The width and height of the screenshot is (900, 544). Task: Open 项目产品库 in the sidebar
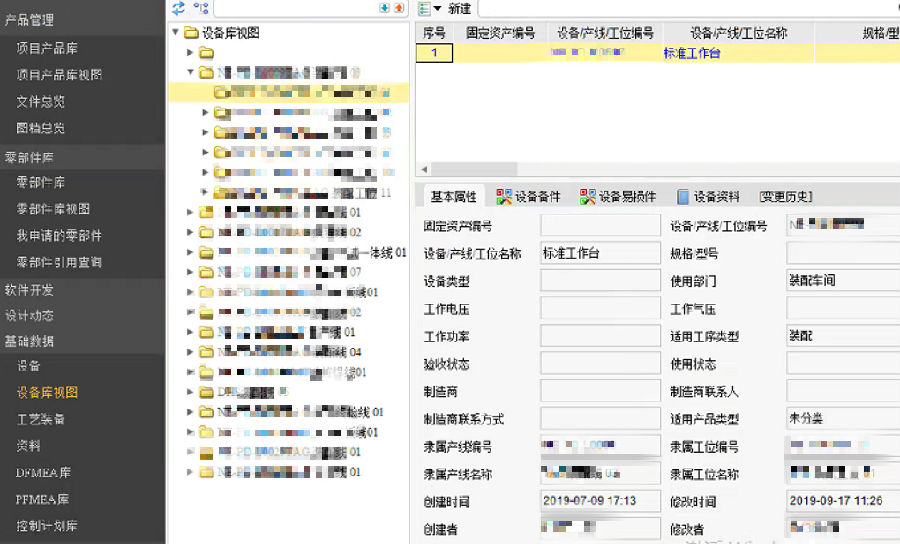tap(47, 48)
